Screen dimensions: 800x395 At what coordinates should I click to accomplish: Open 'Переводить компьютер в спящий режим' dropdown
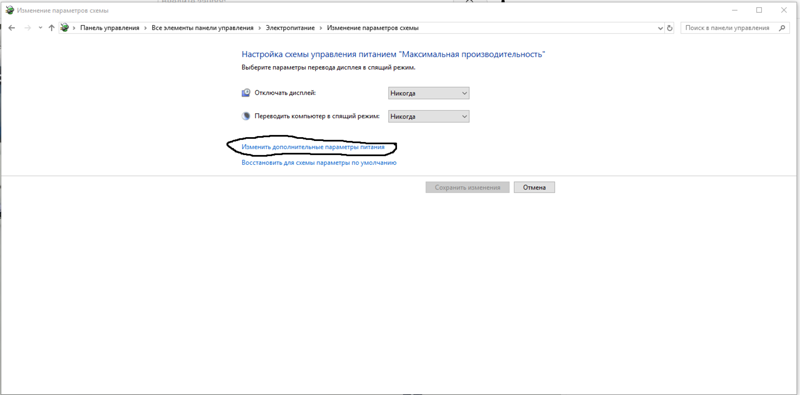[429, 116]
